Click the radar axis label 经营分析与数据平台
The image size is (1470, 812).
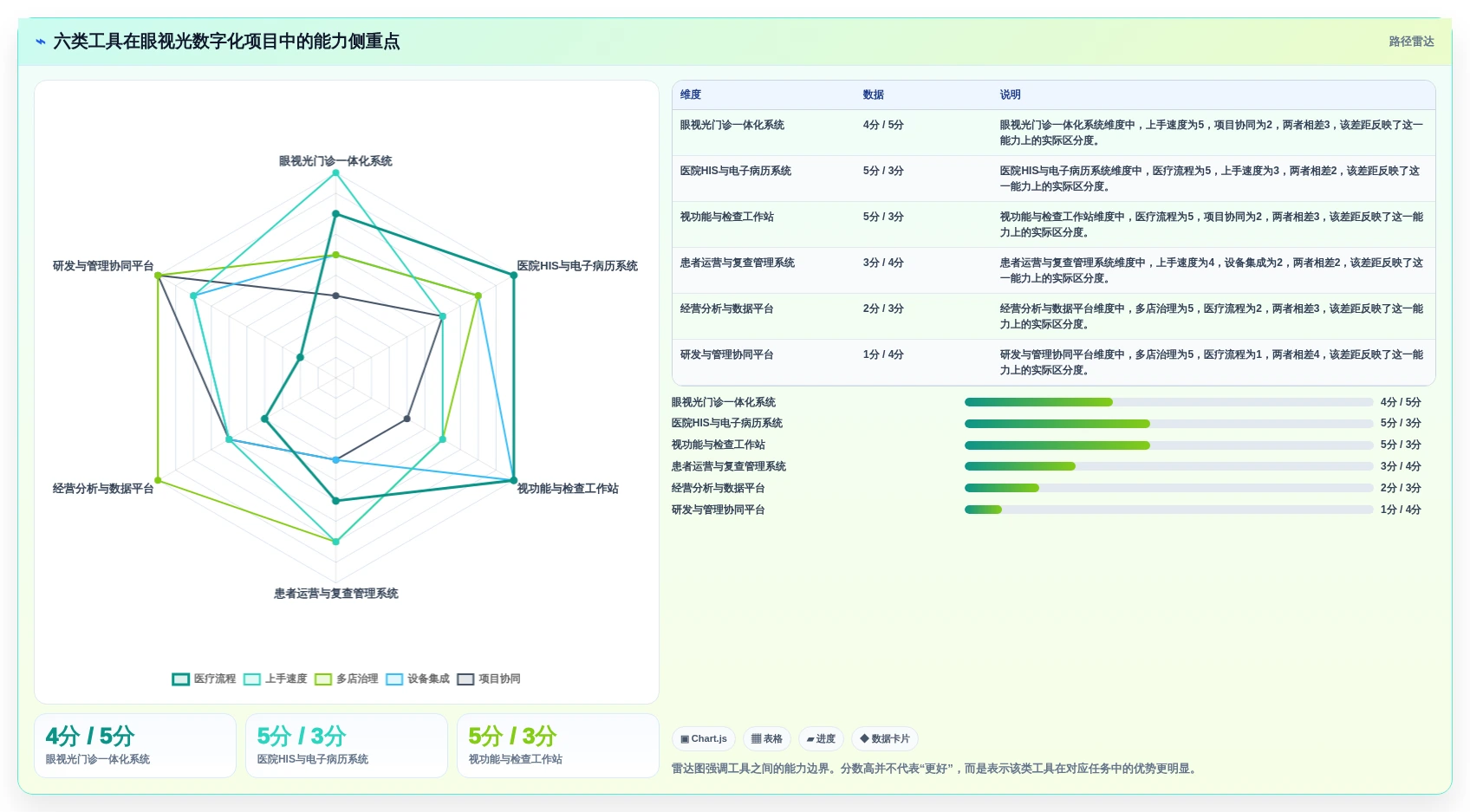[x=103, y=489]
